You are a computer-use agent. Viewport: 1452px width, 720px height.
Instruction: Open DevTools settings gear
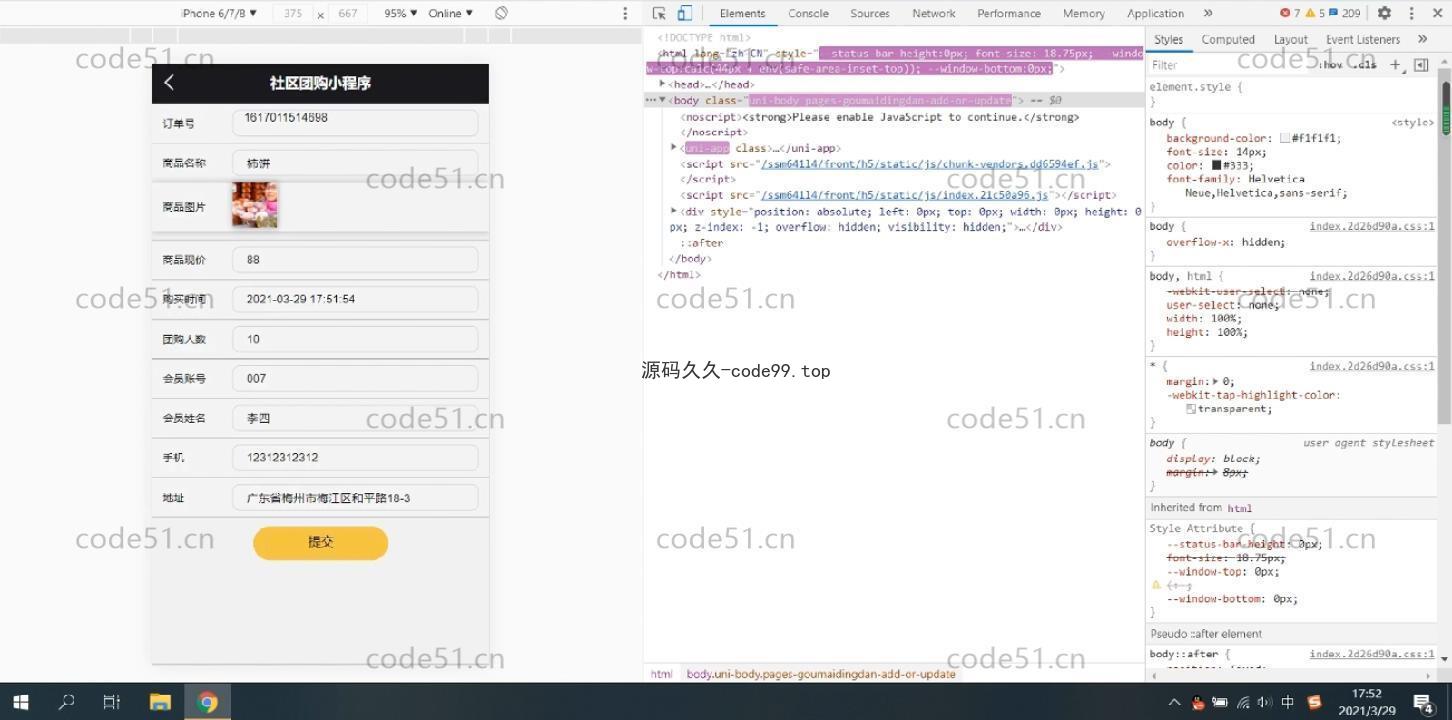pos(1384,13)
